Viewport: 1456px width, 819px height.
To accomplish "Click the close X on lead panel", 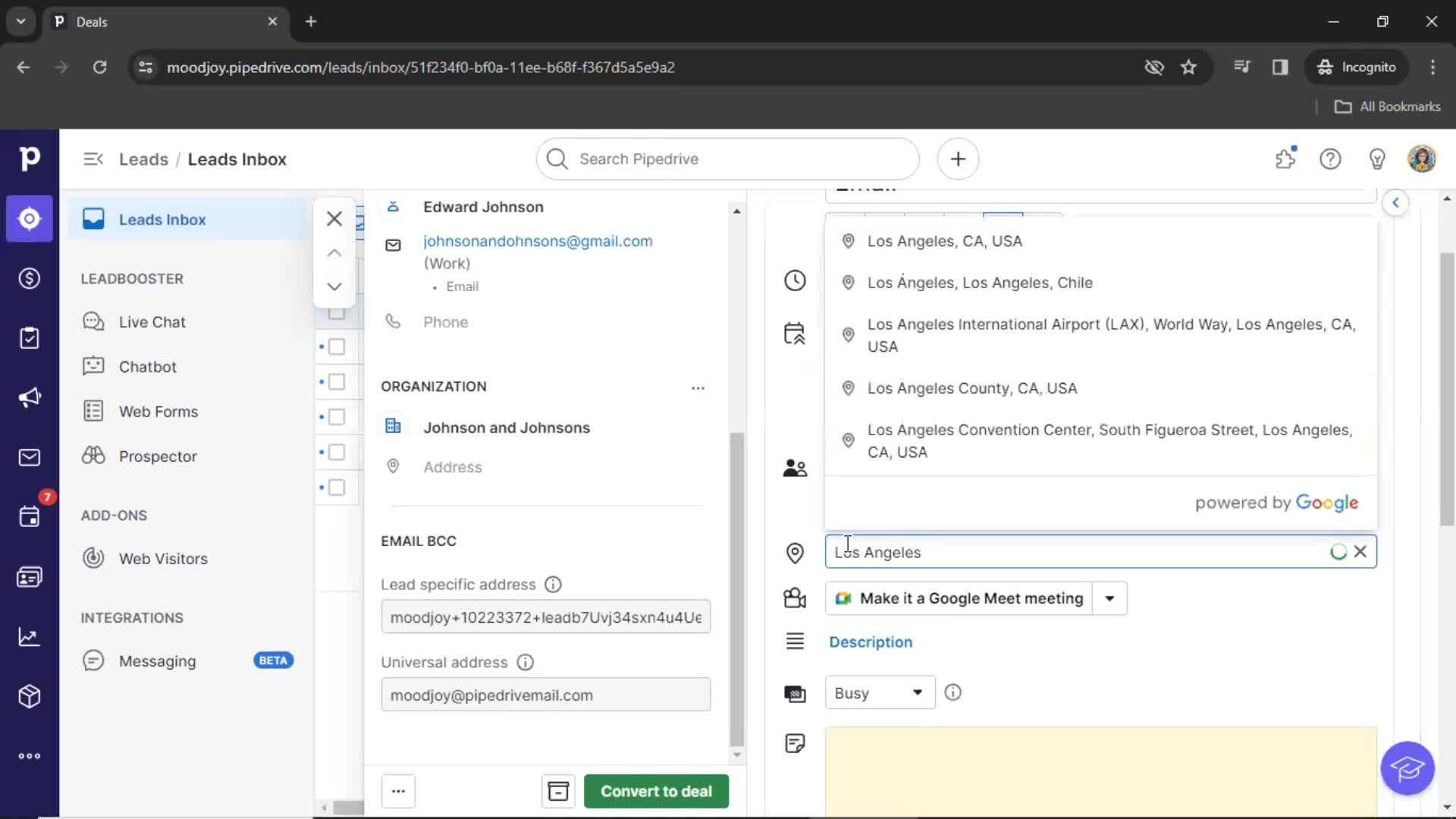I will click(333, 219).
